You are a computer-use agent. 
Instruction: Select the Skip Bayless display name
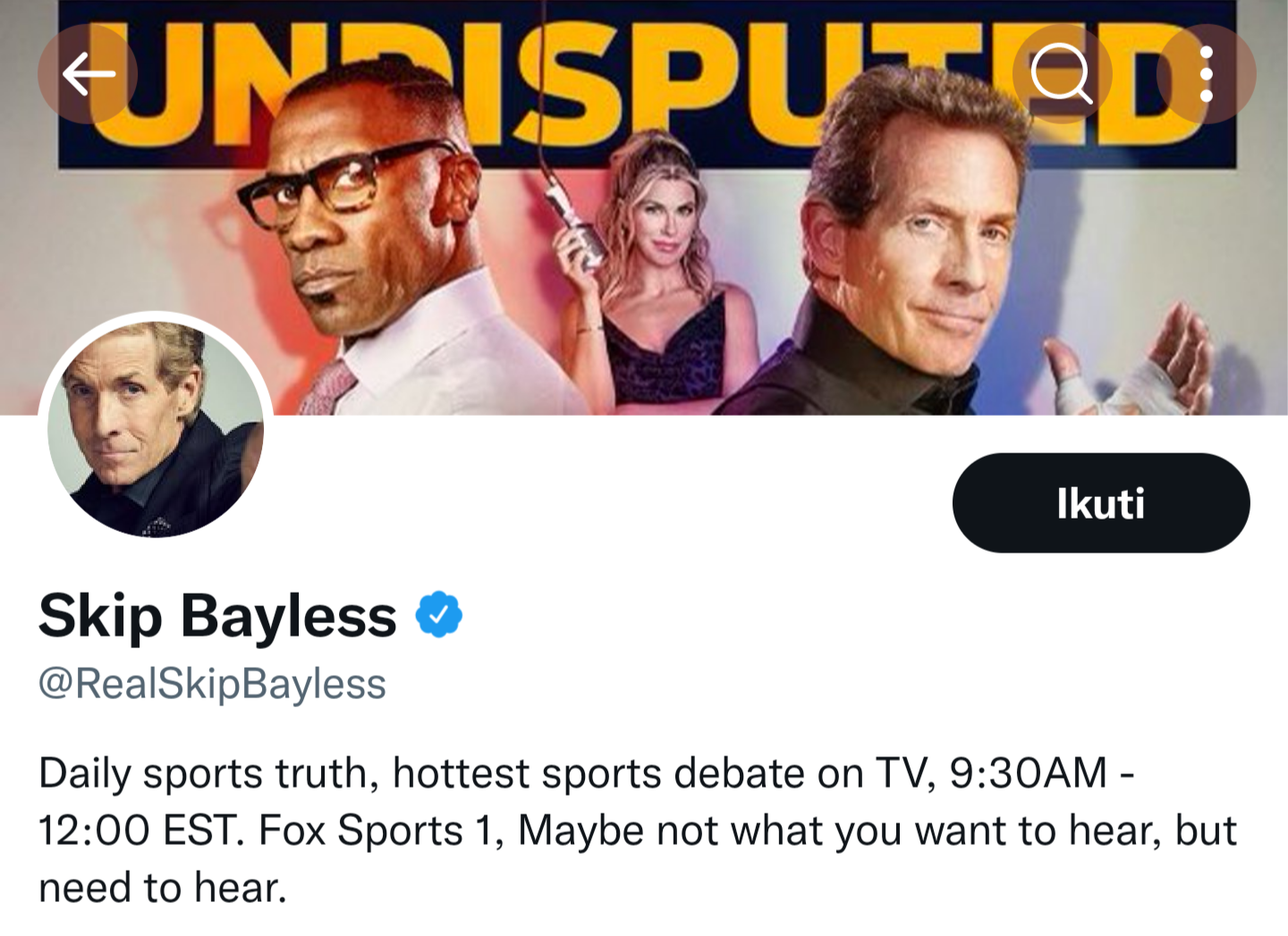point(217,615)
